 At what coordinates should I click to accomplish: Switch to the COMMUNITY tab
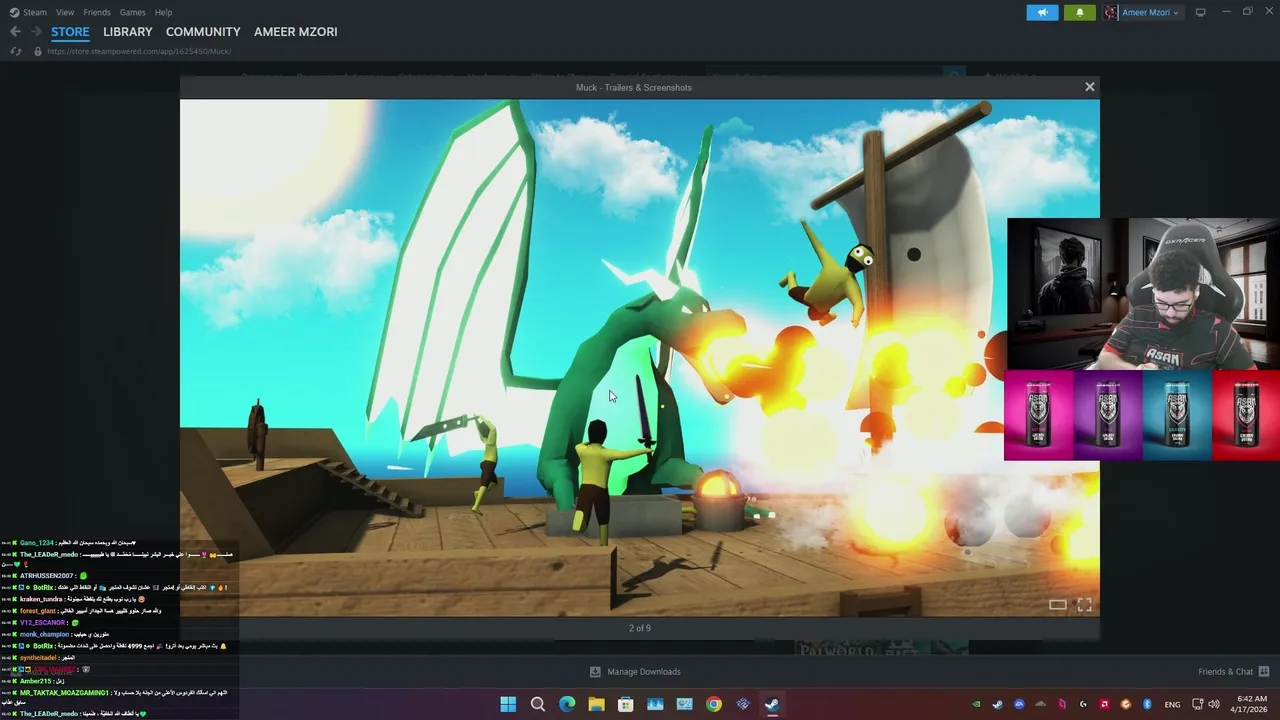coord(203,32)
